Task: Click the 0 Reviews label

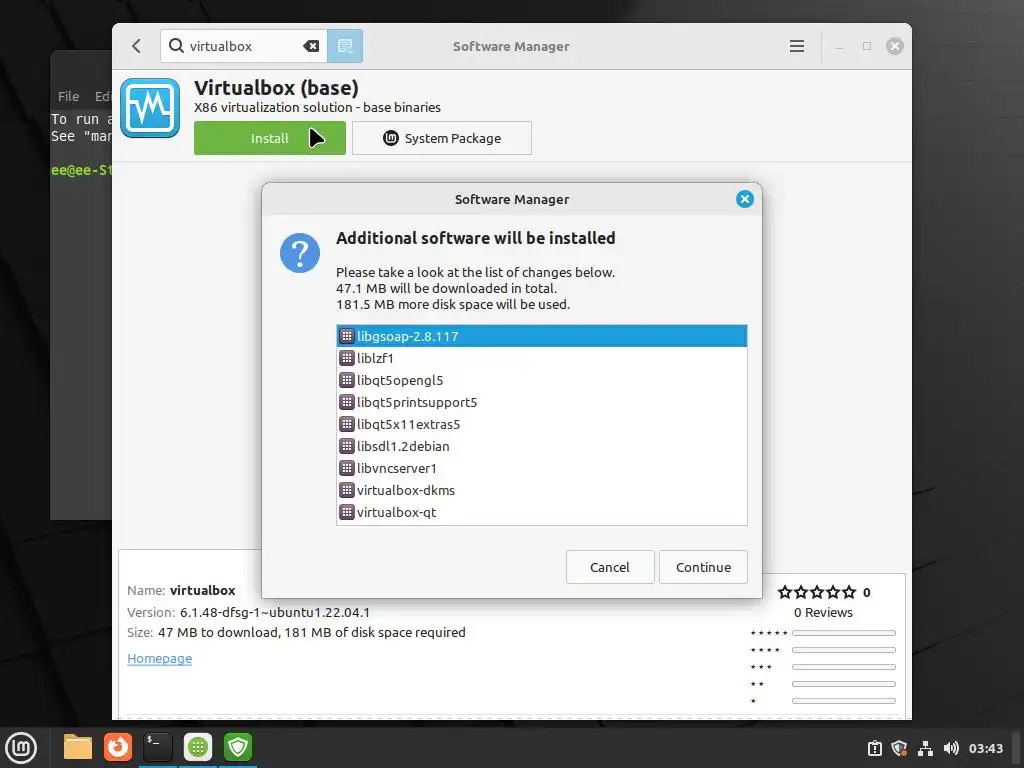Action: point(824,613)
